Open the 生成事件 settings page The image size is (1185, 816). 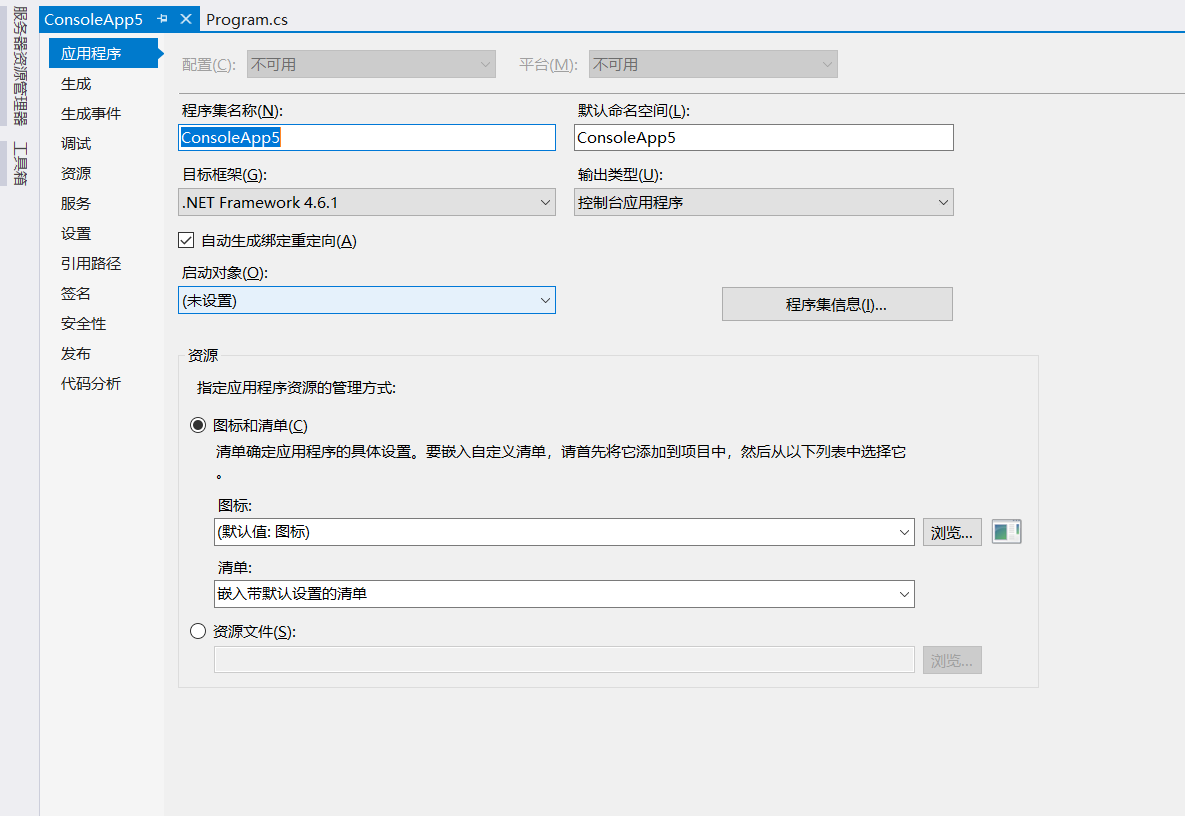tap(91, 114)
